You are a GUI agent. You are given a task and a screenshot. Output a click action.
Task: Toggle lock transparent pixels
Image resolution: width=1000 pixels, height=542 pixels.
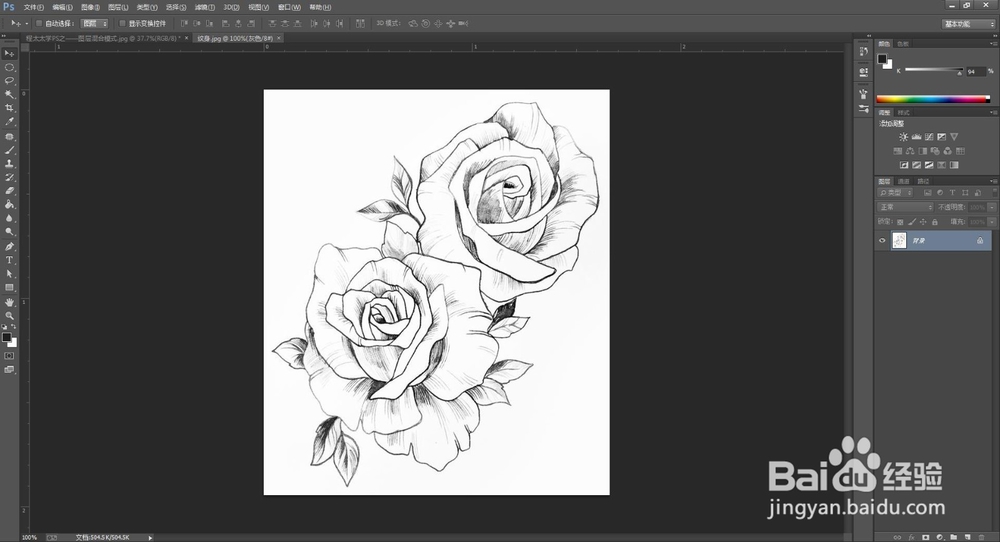point(900,222)
